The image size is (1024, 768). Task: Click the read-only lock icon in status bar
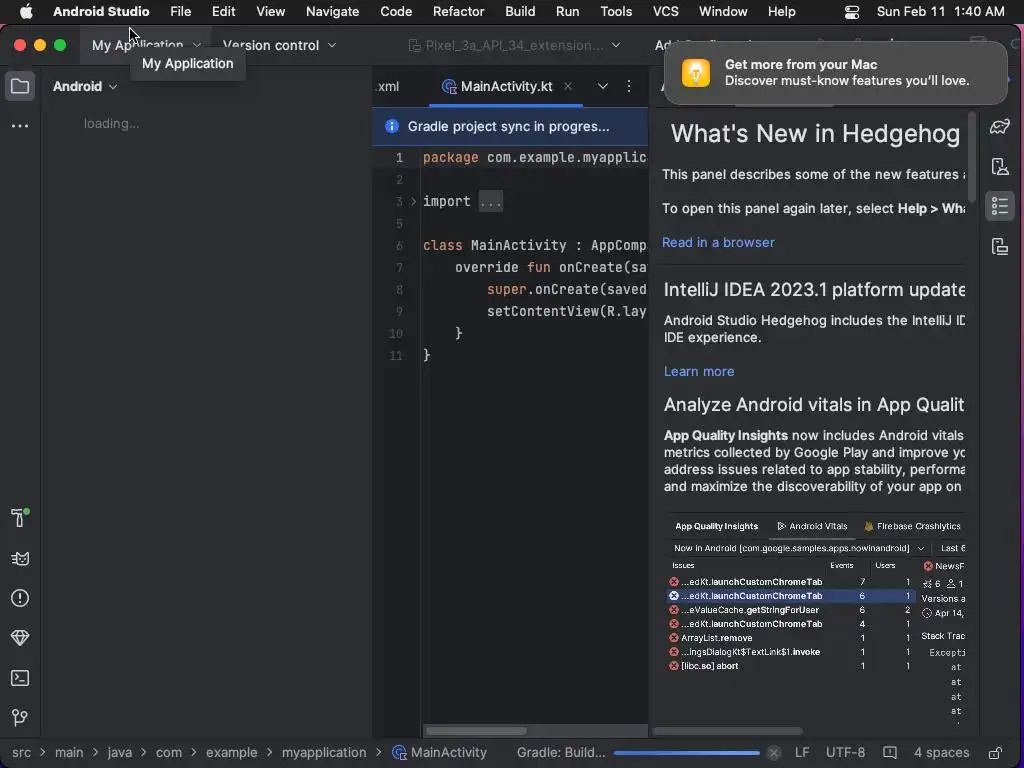point(995,752)
